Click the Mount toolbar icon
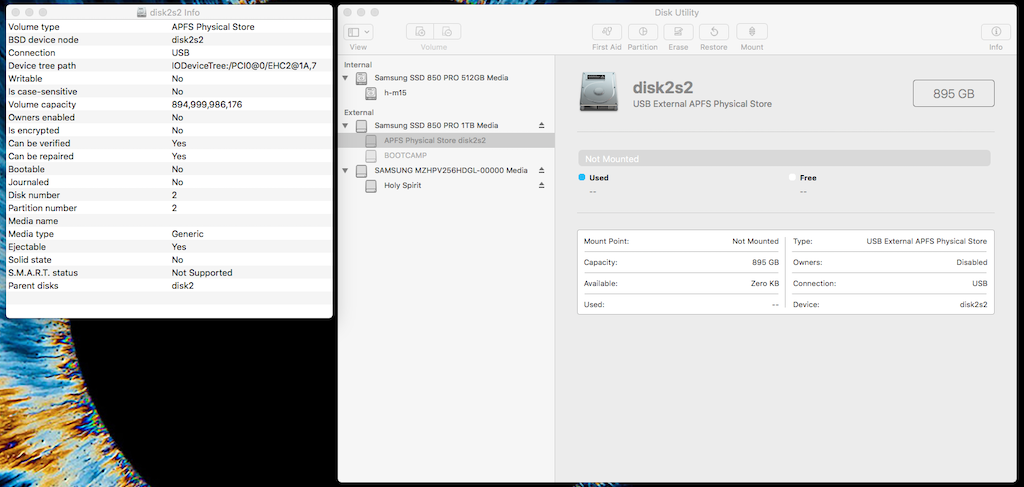Screen dimensions: 1024x487 [752, 32]
